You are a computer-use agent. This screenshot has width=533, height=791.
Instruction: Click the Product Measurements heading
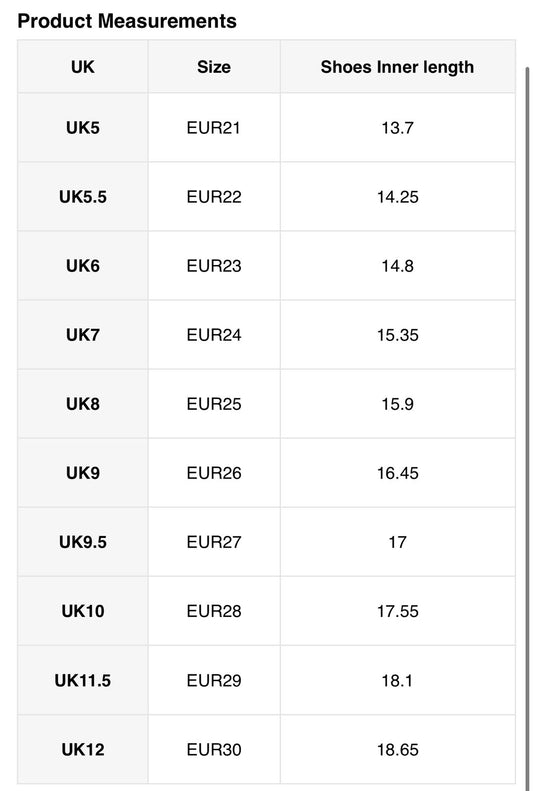click(127, 21)
